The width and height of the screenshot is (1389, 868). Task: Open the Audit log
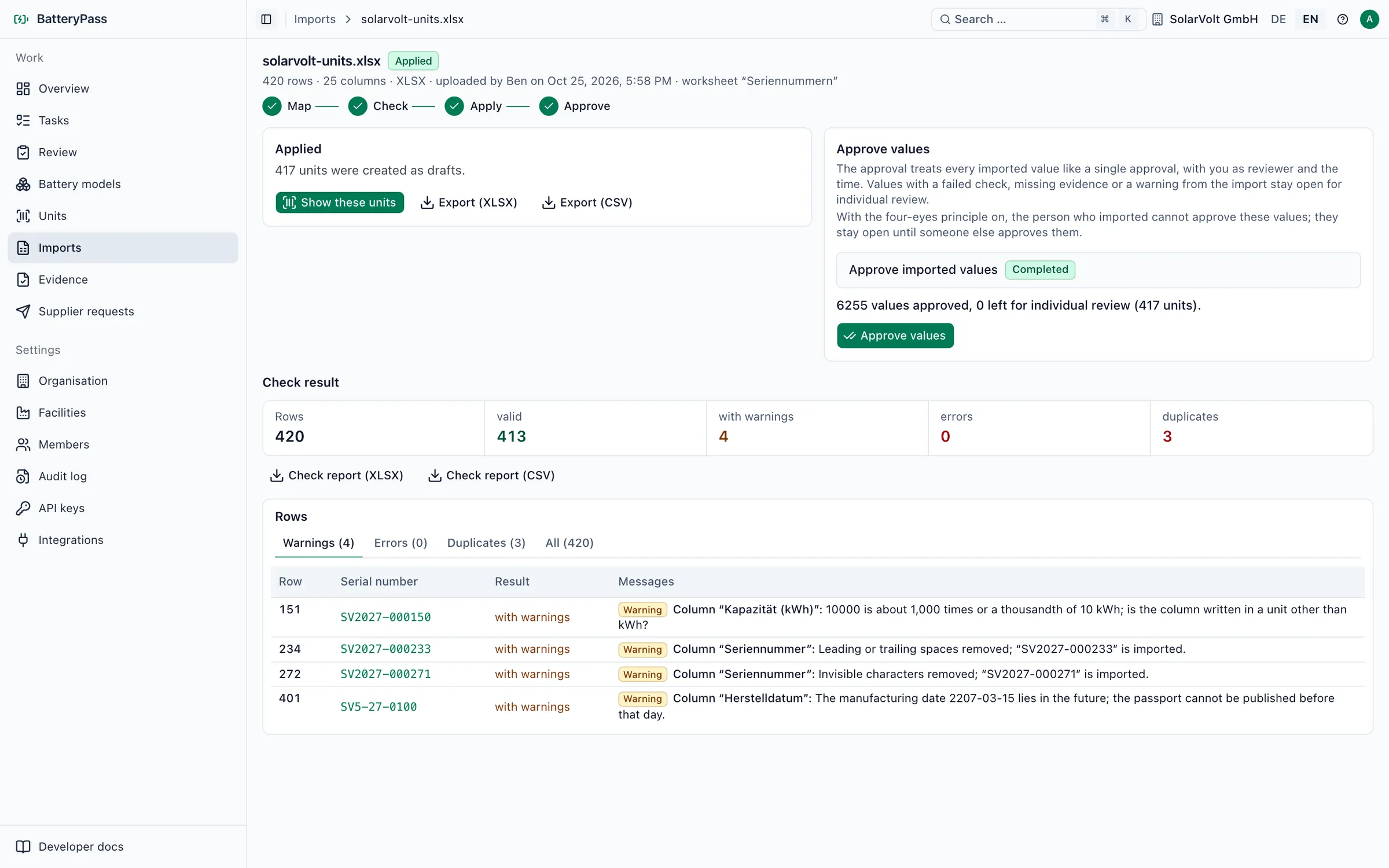click(123, 476)
